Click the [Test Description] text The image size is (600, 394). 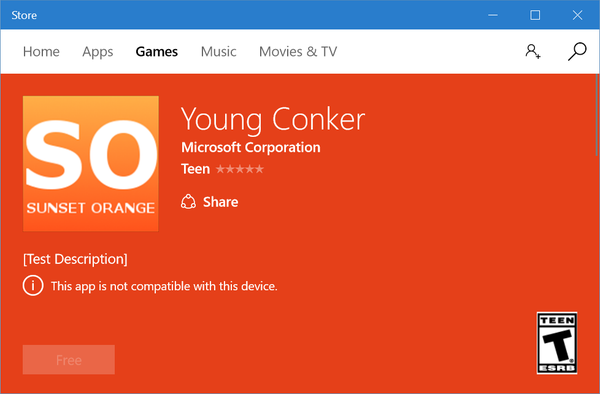coord(75,259)
